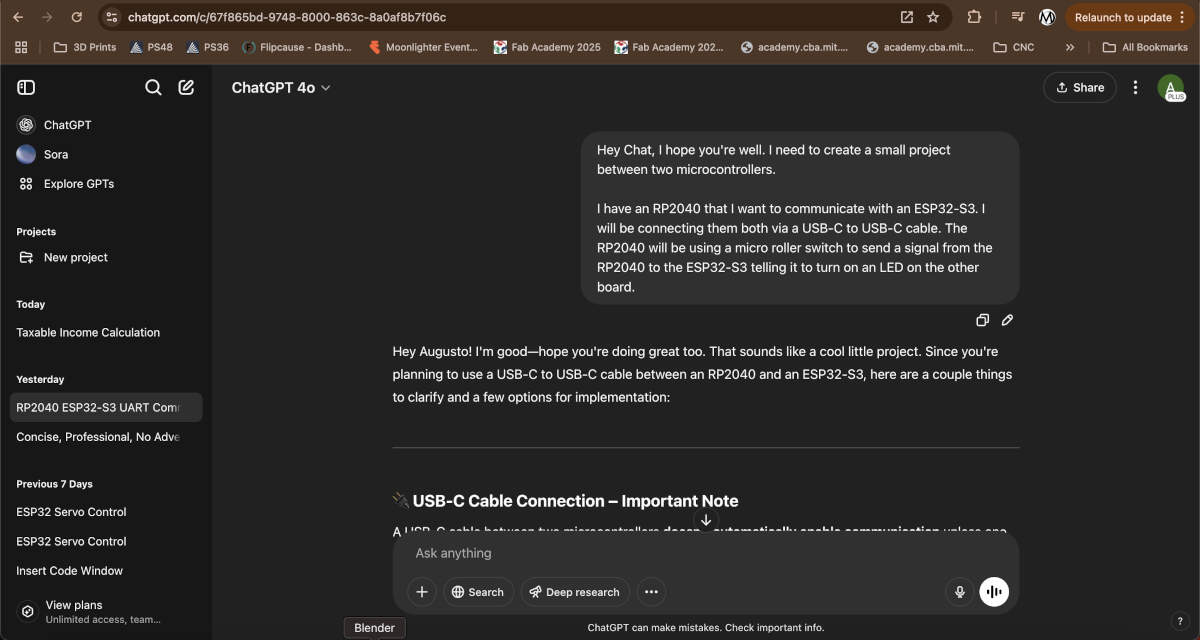This screenshot has width=1200, height=640.
Task: Open the Chrome apps grid in bookmarks bar
Action: [21, 47]
